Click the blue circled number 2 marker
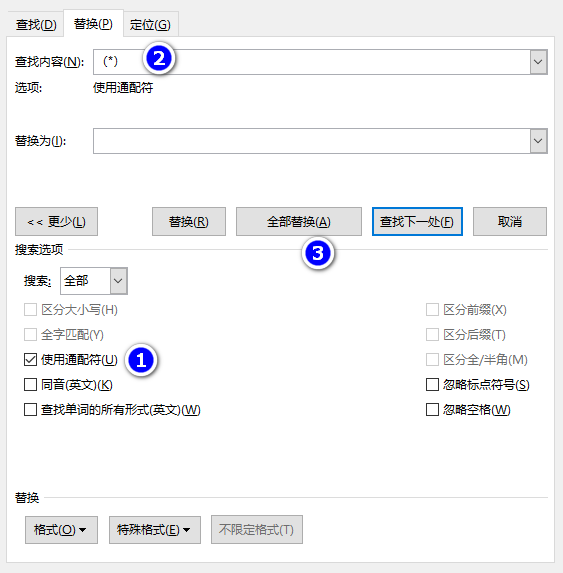 point(159,58)
